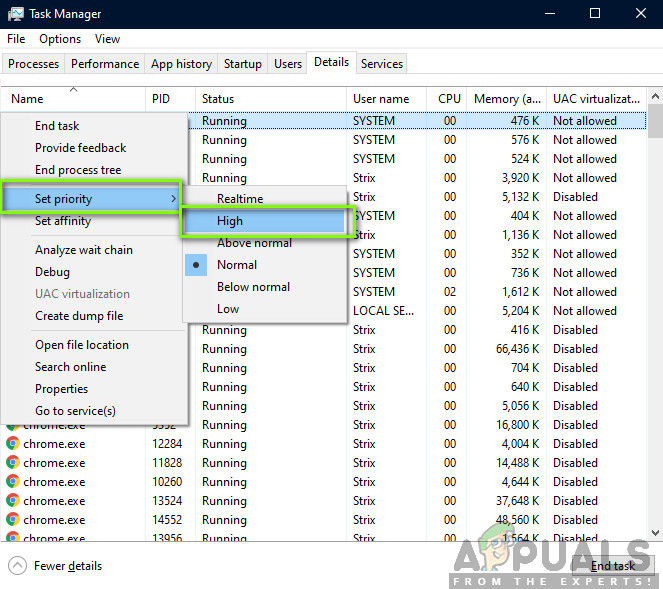Select the Normal priority radio option
This screenshot has height=589, width=663.
236,265
